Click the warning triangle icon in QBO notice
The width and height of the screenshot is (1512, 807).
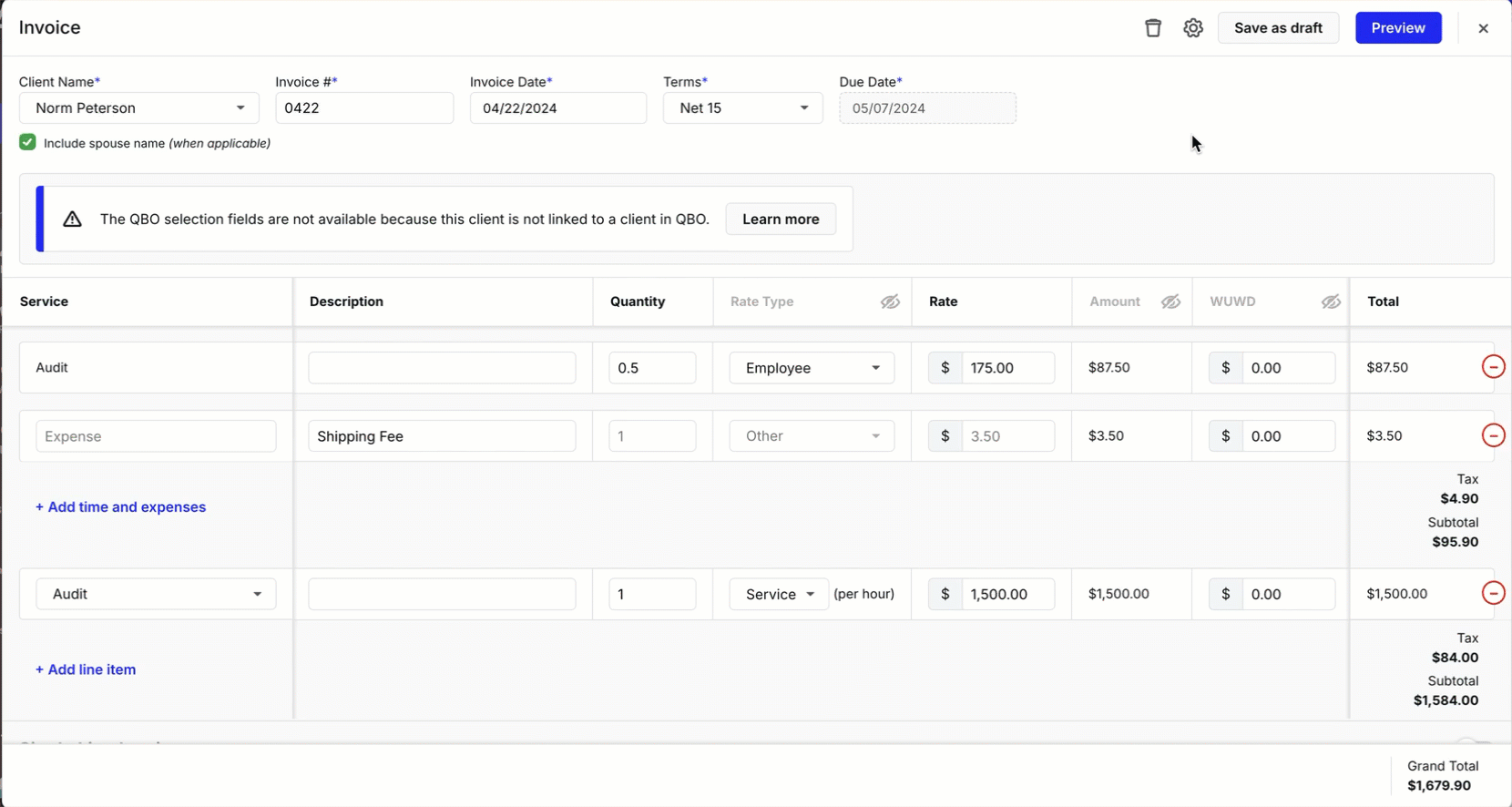tap(73, 220)
